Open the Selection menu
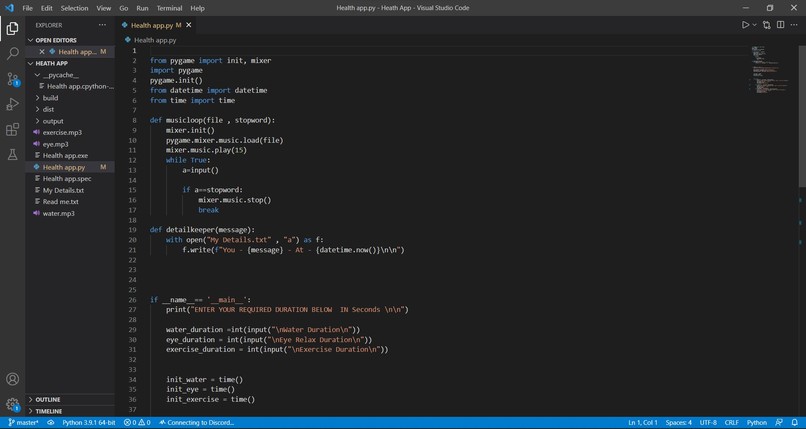Viewport: 806px width, 429px height. (x=75, y=8)
